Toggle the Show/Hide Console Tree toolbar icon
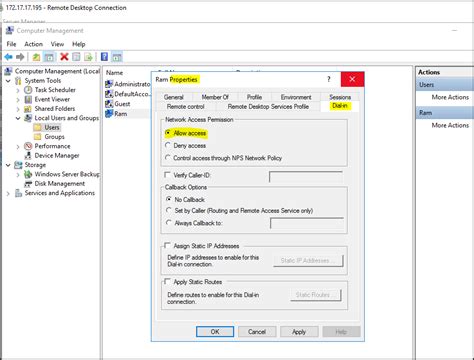Image resolution: width=474 pixels, height=360 pixels. [49, 57]
